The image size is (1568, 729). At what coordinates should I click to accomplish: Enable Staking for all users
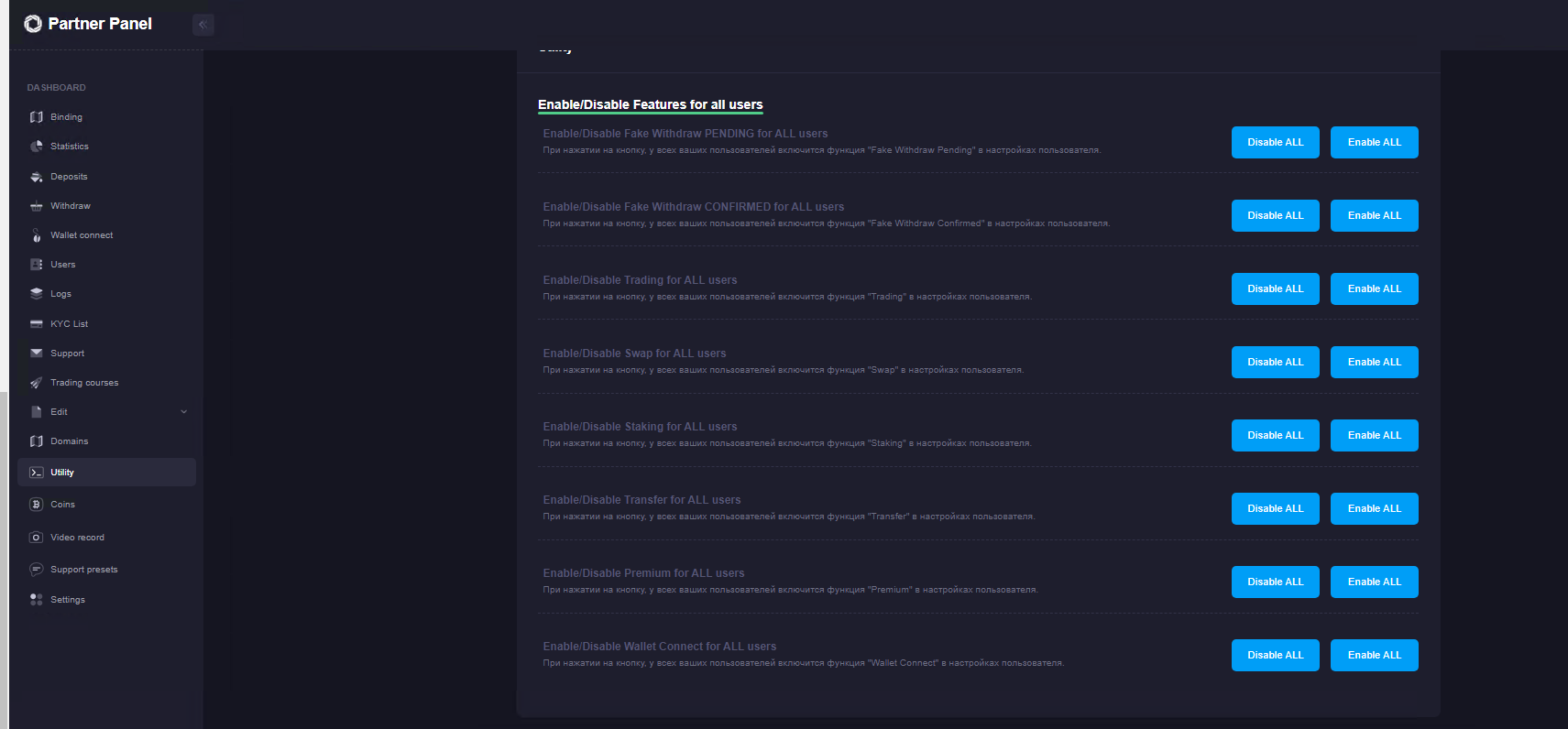[1374, 436]
